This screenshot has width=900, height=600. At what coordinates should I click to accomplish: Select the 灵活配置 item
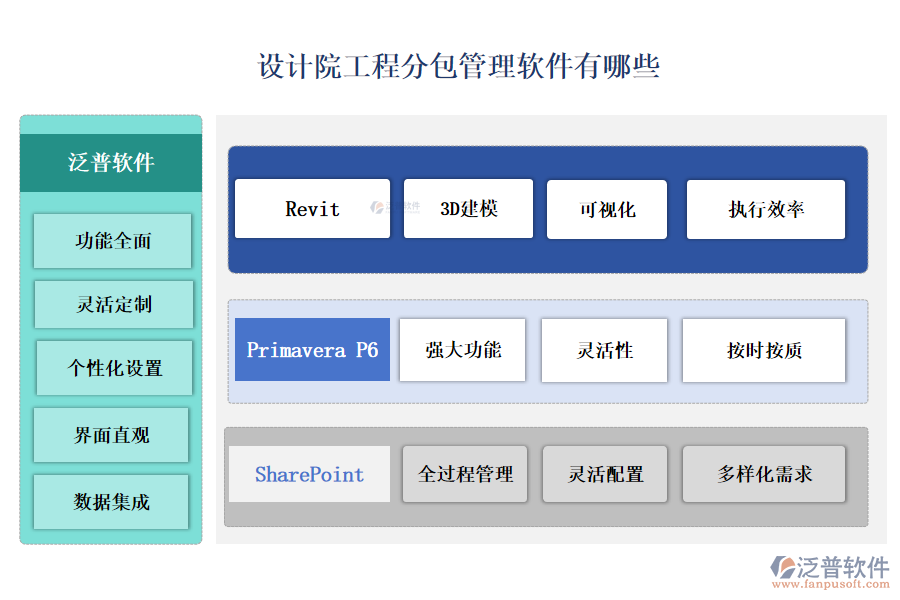click(x=605, y=474)
